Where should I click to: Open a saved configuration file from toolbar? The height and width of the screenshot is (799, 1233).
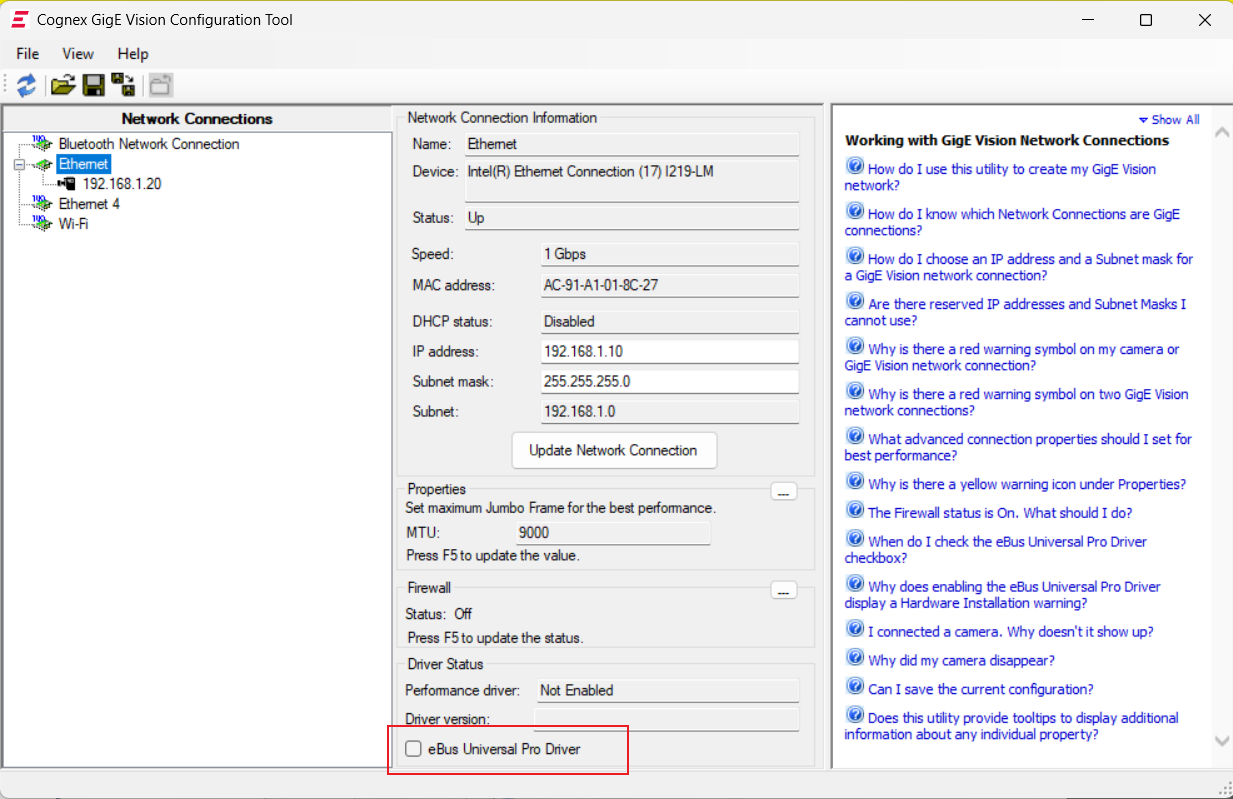(62, 85)
